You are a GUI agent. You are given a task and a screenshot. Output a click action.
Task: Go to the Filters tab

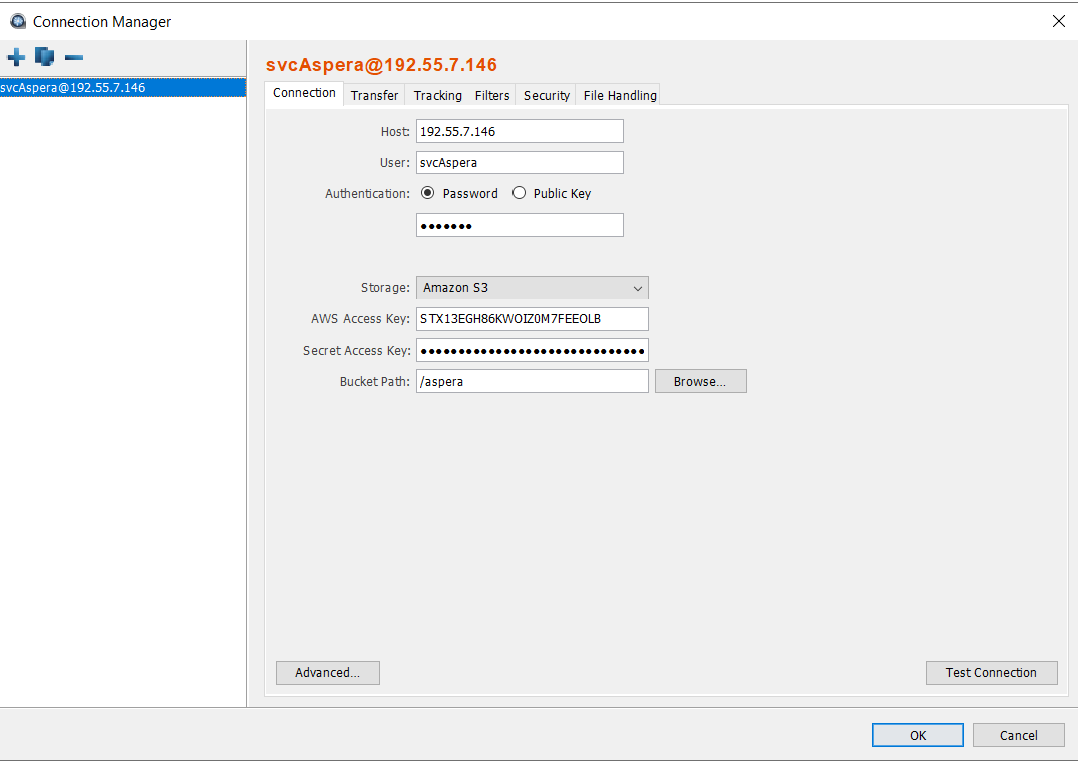coord(492,96)
